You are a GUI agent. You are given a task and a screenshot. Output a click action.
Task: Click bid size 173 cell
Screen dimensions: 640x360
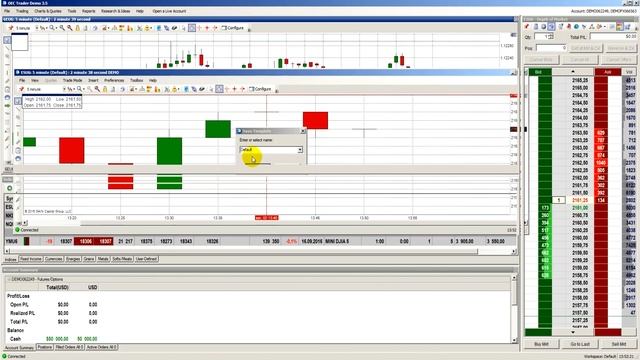pyautogui.click(x=545, y=208)
